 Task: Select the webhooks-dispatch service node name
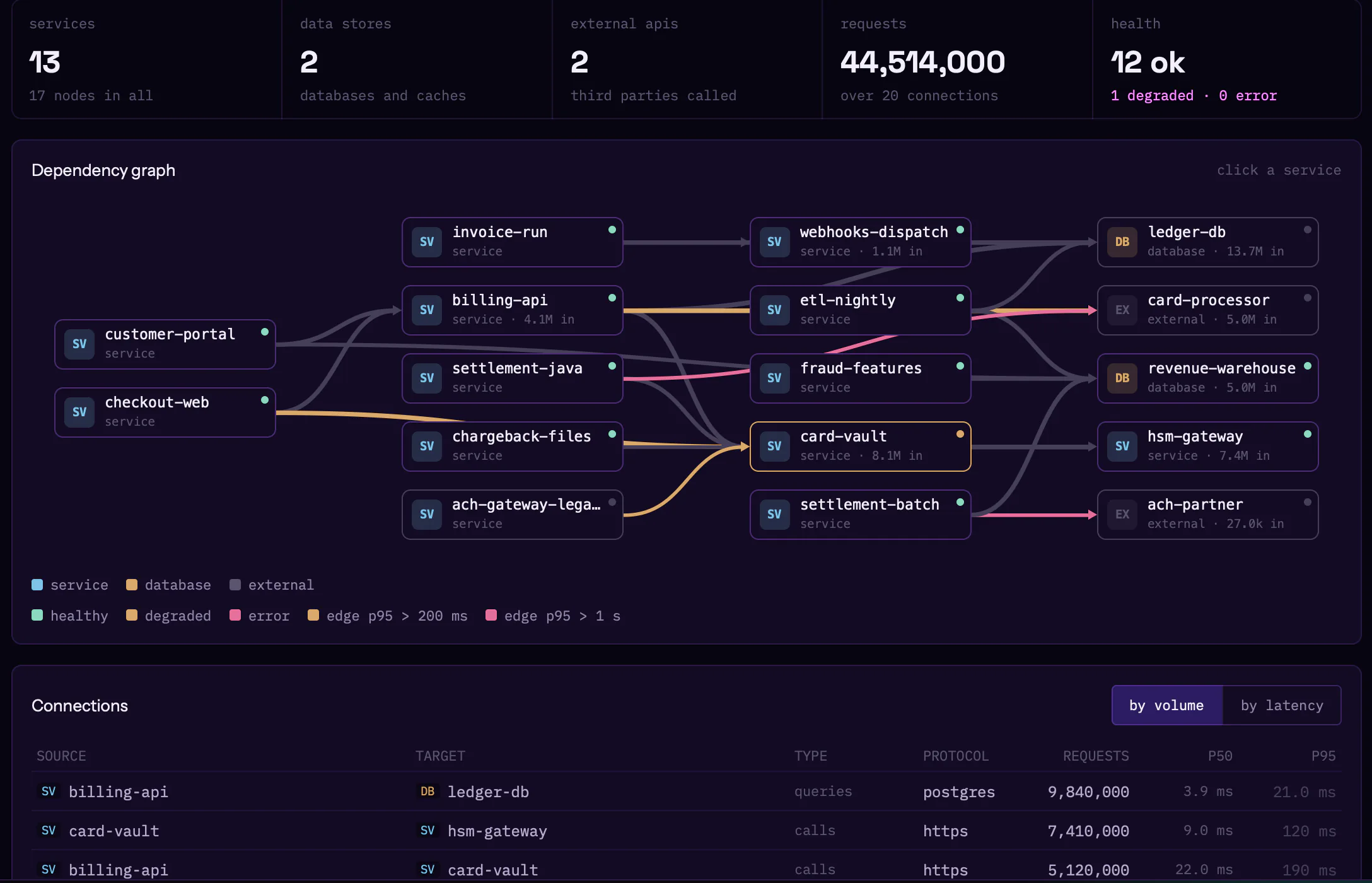[874, 232]
